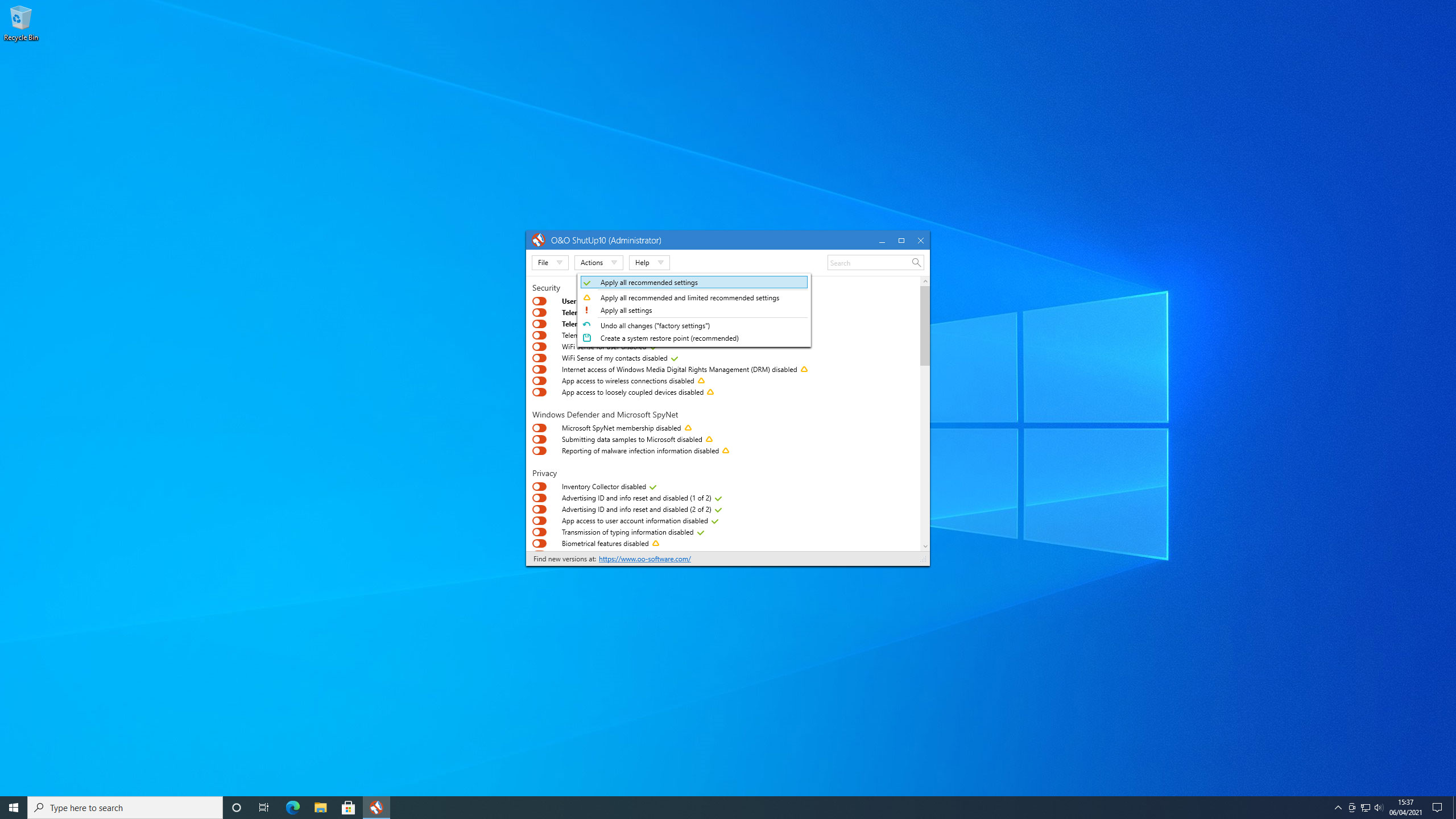Image resolution: width=1456 pixels, height=819 pixels.
Task: Toggle Reporting of malware infection information disabled
Action: coord(539,451)
